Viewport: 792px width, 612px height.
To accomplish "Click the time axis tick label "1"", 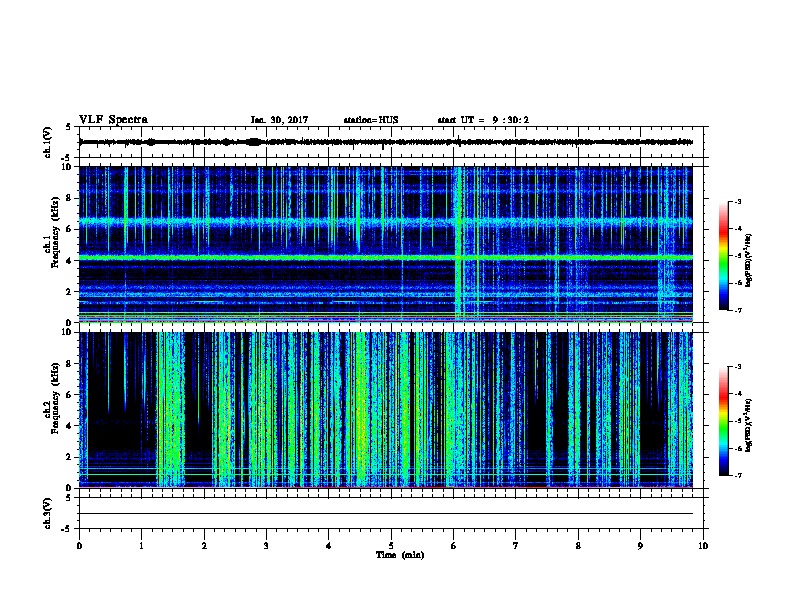I will [141, 546].
